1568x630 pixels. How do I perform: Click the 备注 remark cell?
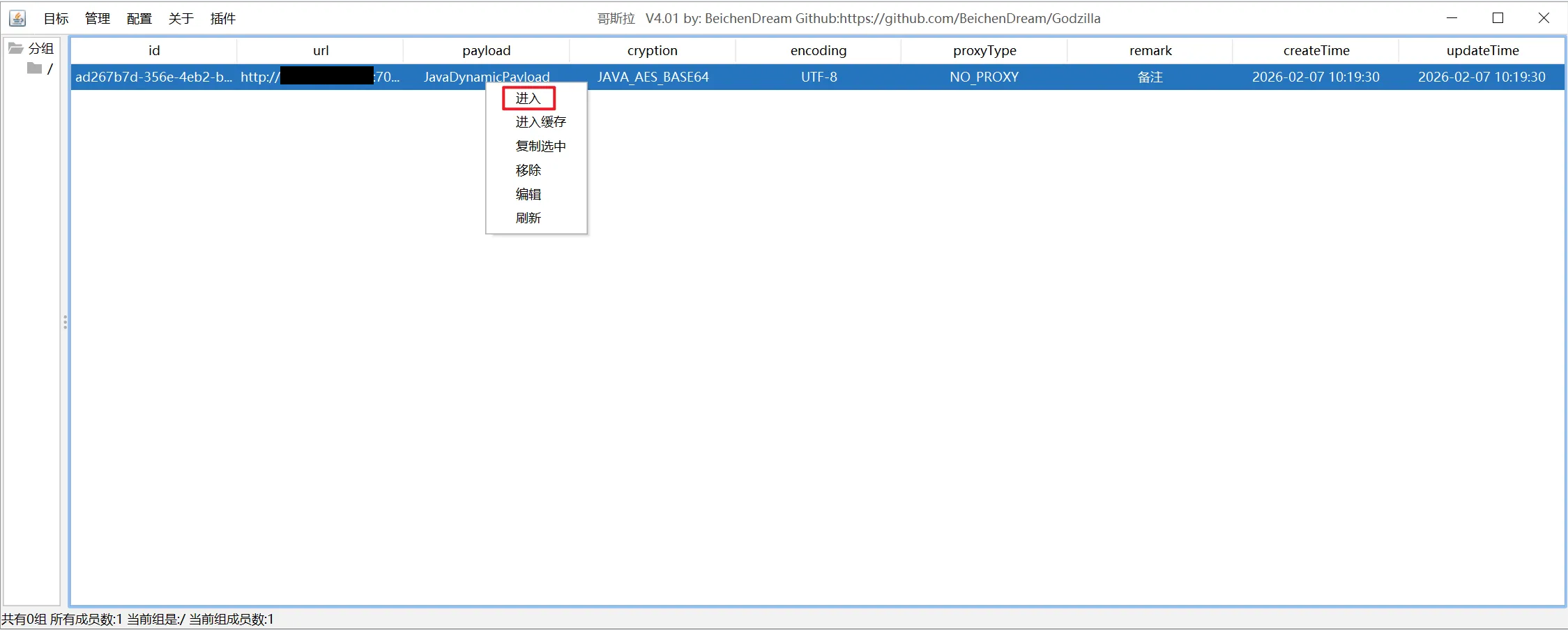(x=1150, y=77)
